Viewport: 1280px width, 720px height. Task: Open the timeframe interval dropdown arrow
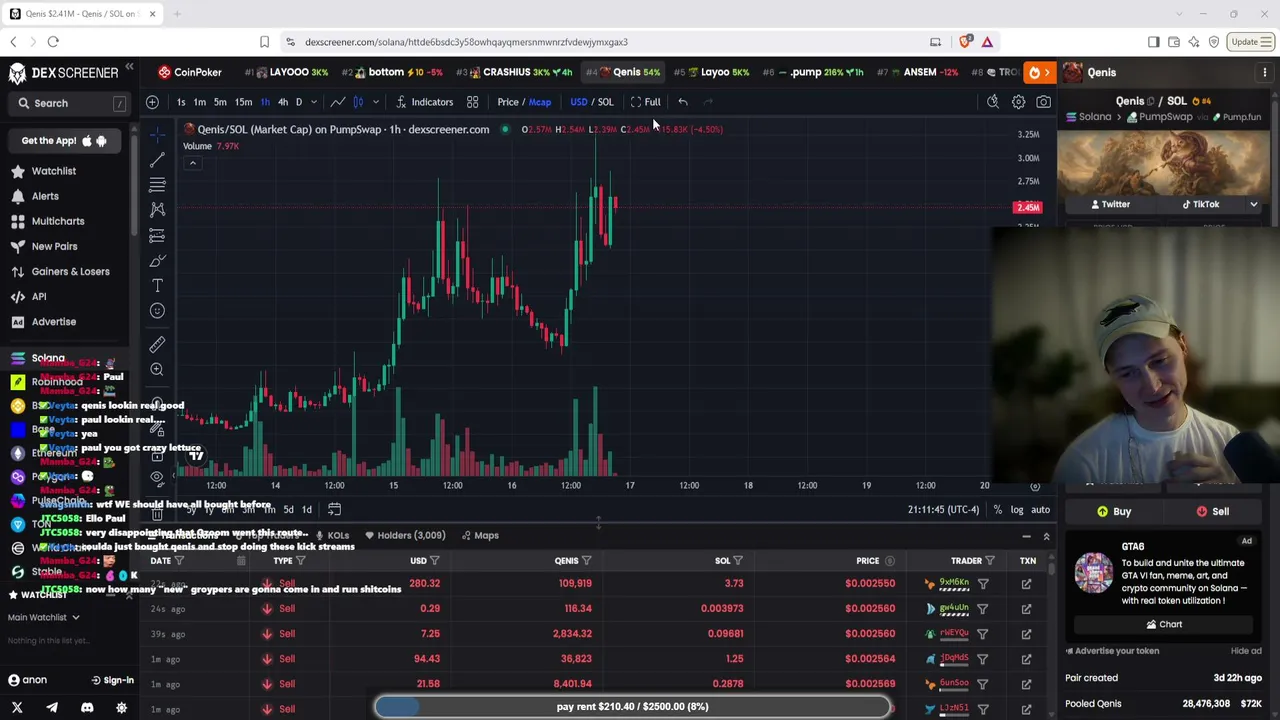[x=313, y=102]
